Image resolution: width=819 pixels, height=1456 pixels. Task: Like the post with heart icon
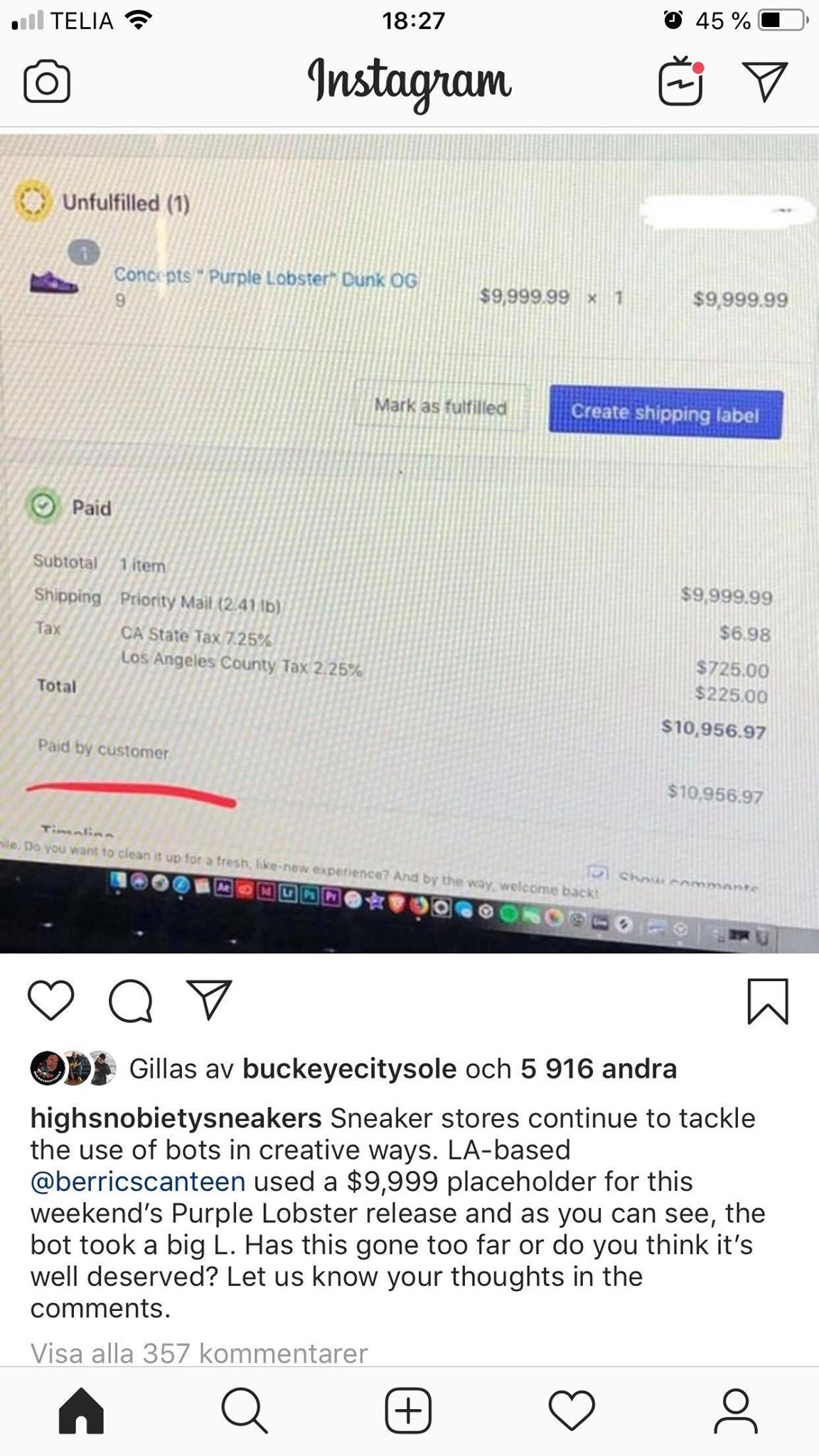[50, 1000]
